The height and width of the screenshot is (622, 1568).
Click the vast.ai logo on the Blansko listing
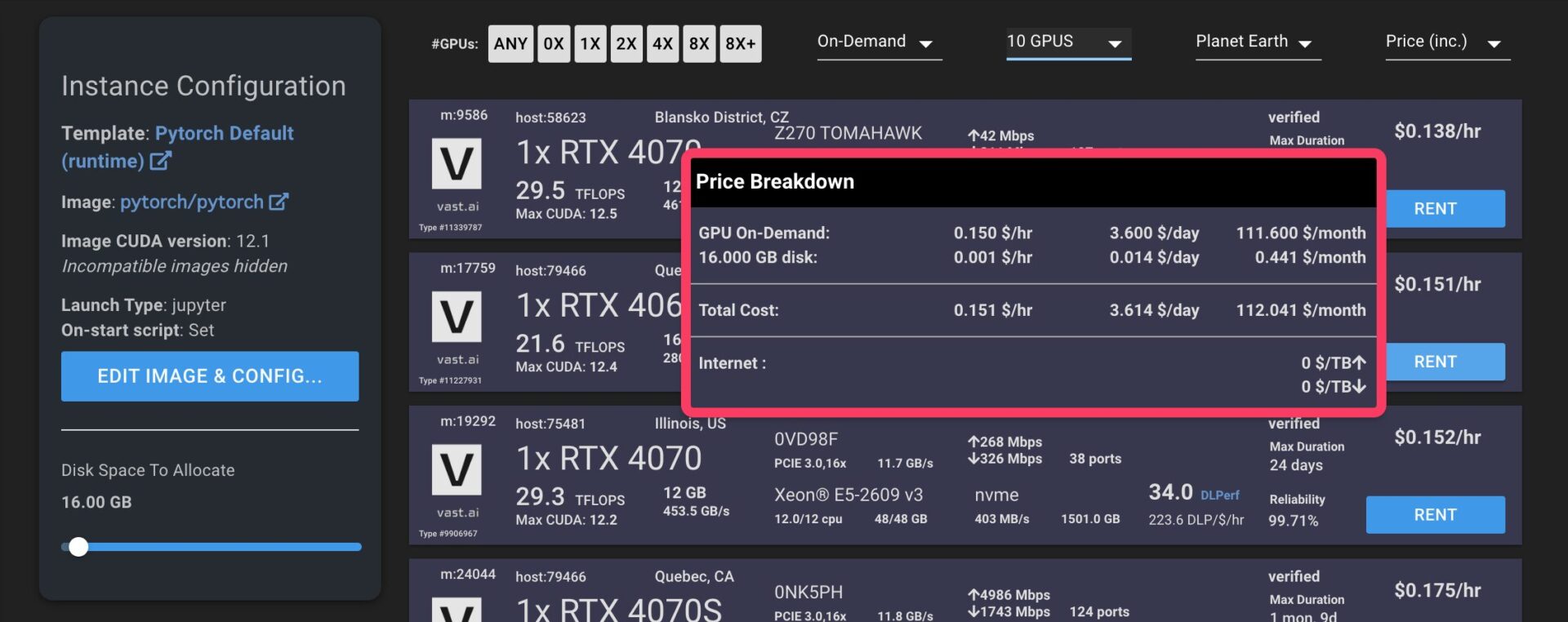[x=456, y=164]
